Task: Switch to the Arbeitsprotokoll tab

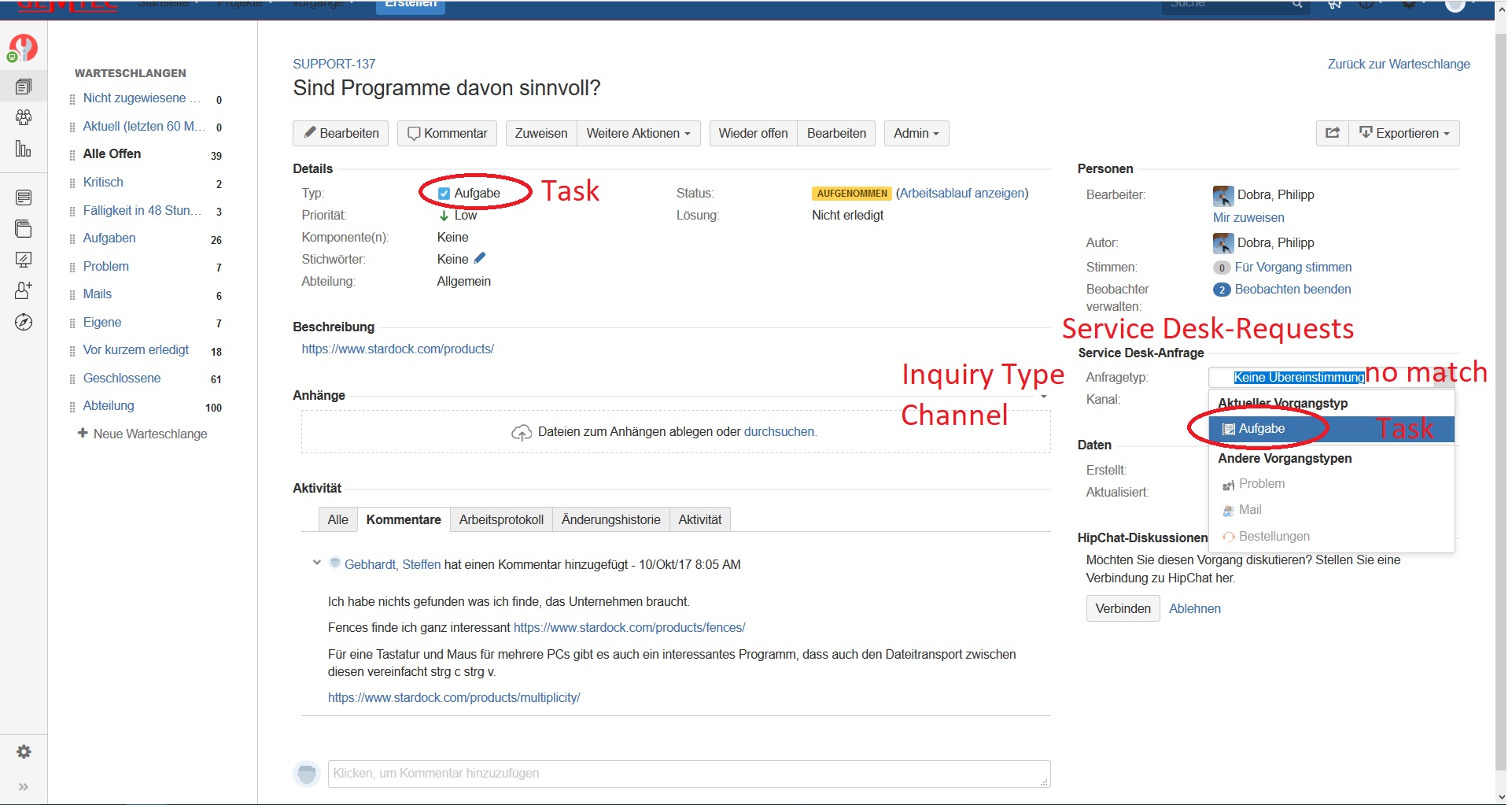Action: pyautogui.click(x=501, y=519)
